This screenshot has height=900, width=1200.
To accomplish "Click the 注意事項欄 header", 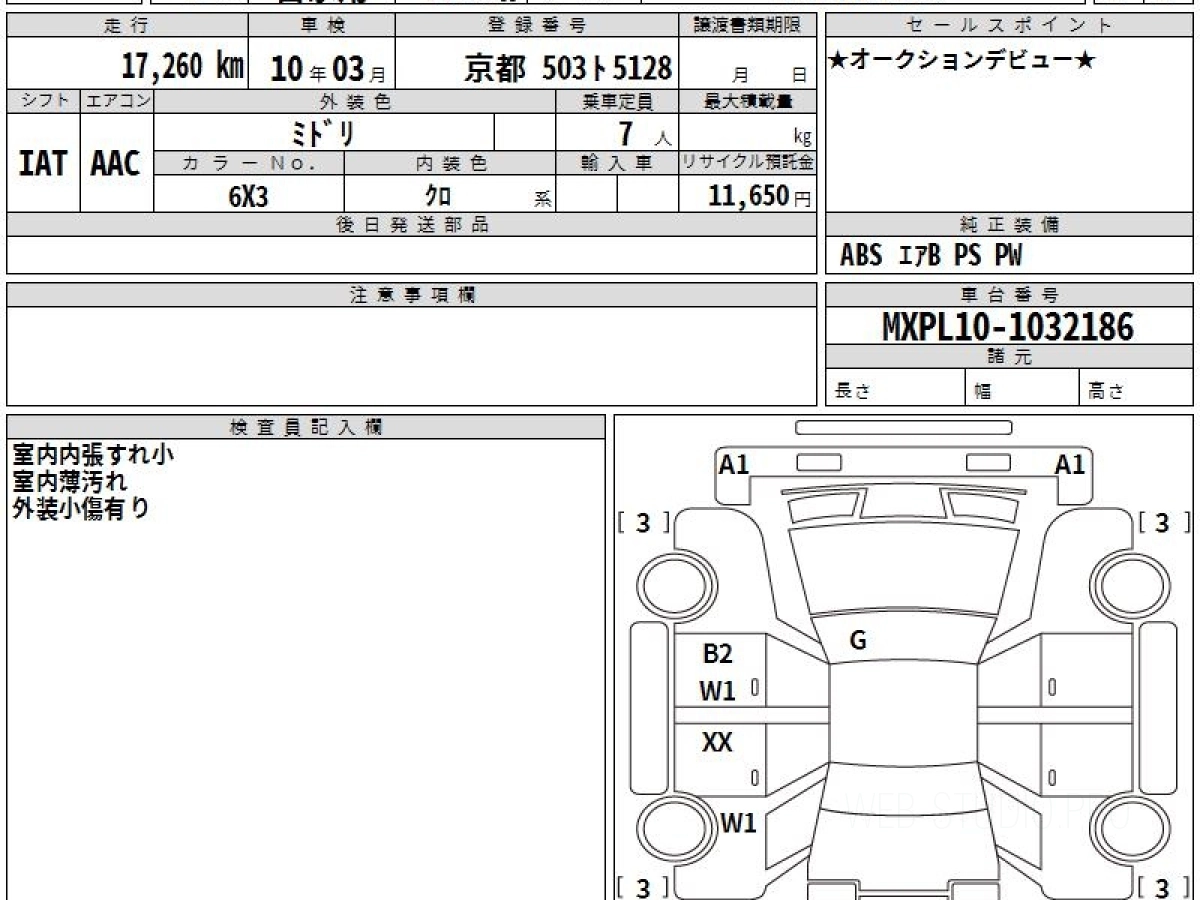I will [411, 295].
